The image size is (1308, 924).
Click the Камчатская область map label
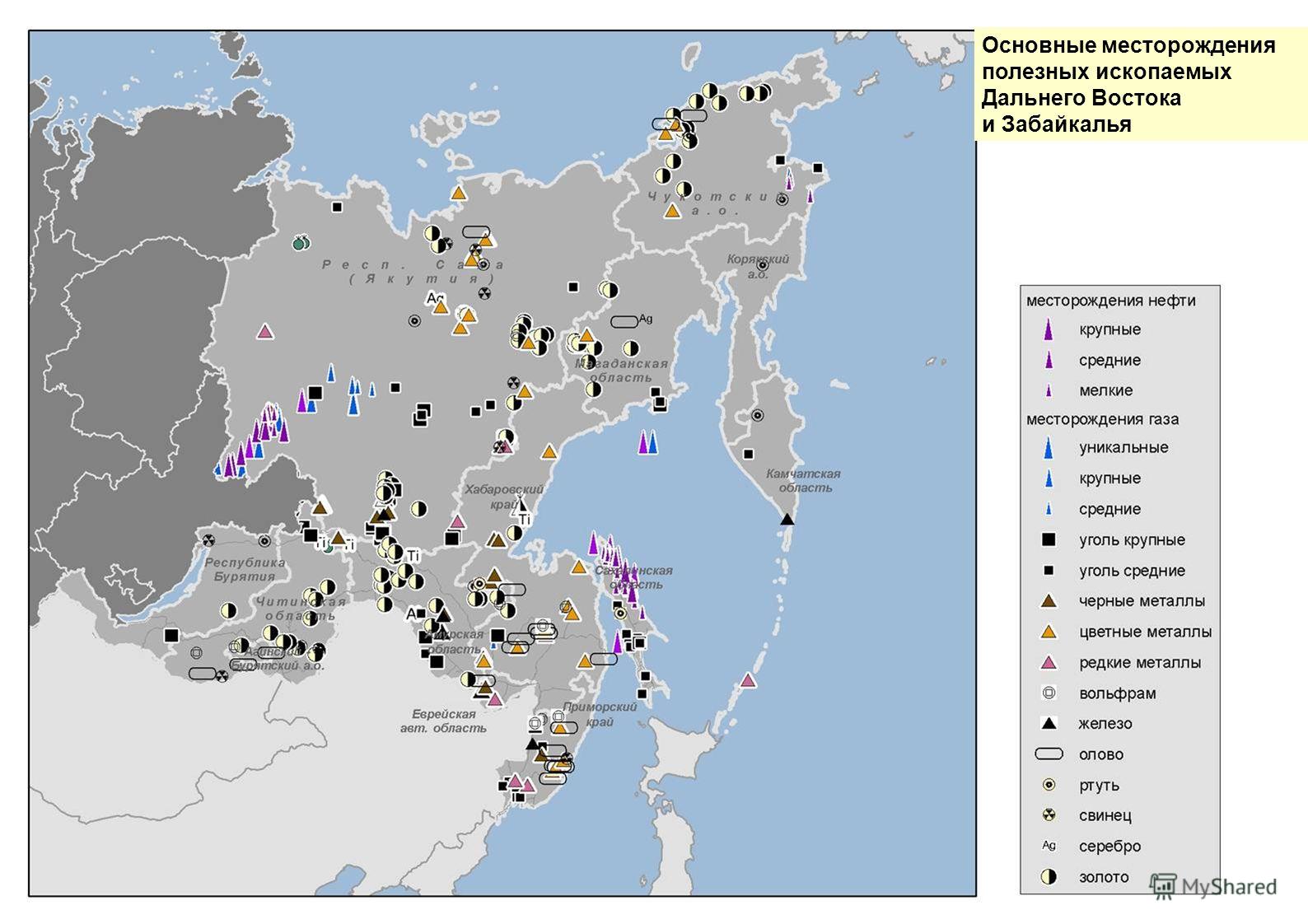click(x=803, y=480)
